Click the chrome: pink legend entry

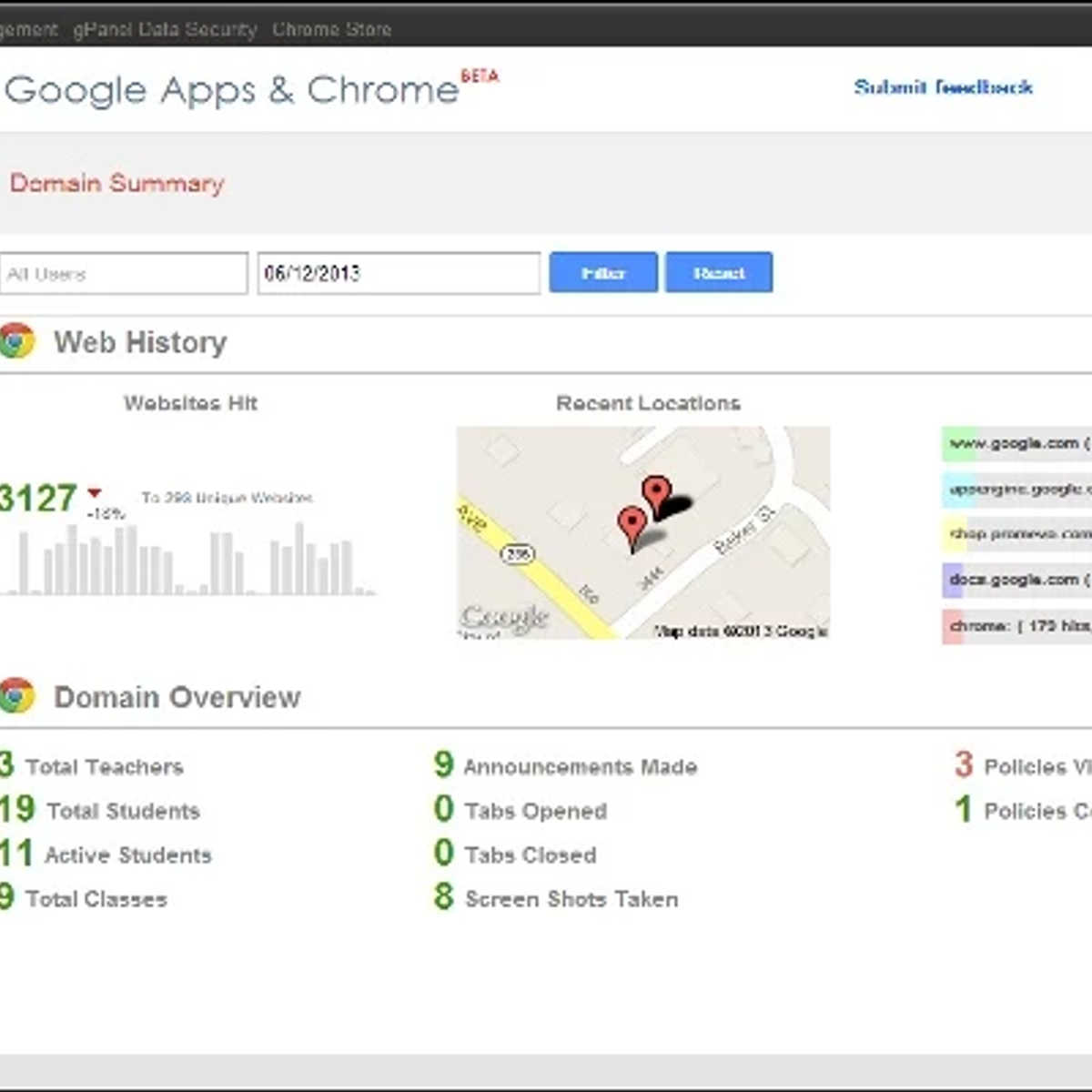(x=1016, y=626)
